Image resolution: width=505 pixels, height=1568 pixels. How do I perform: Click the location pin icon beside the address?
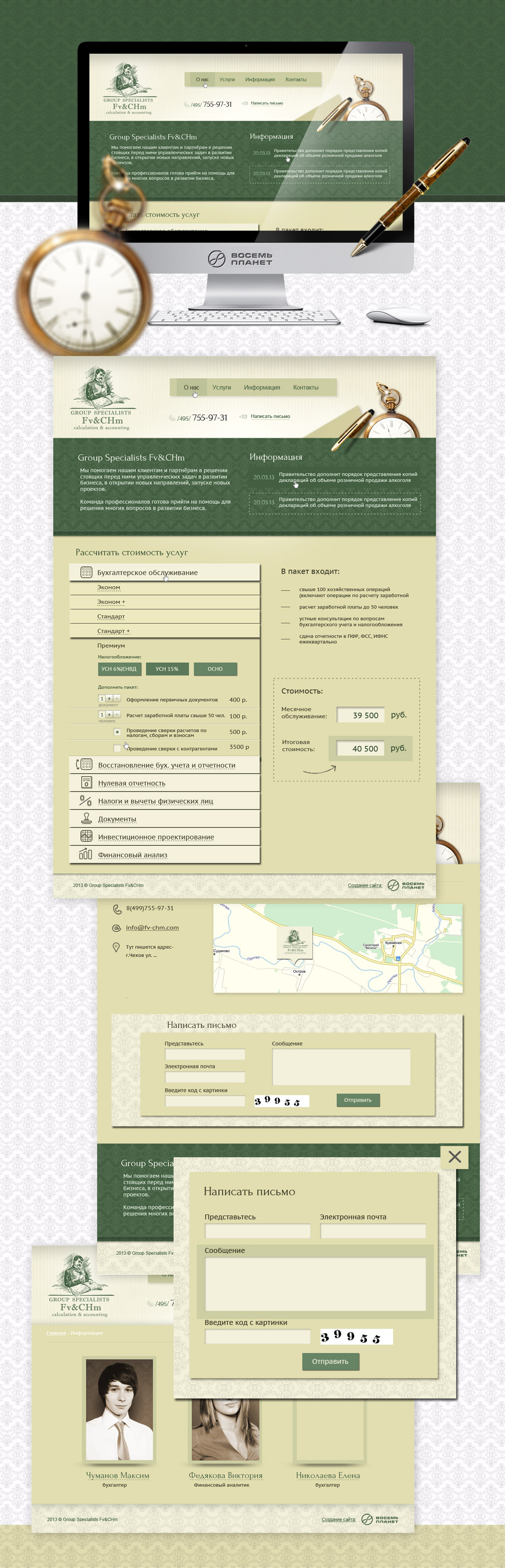tap(116, 947)
